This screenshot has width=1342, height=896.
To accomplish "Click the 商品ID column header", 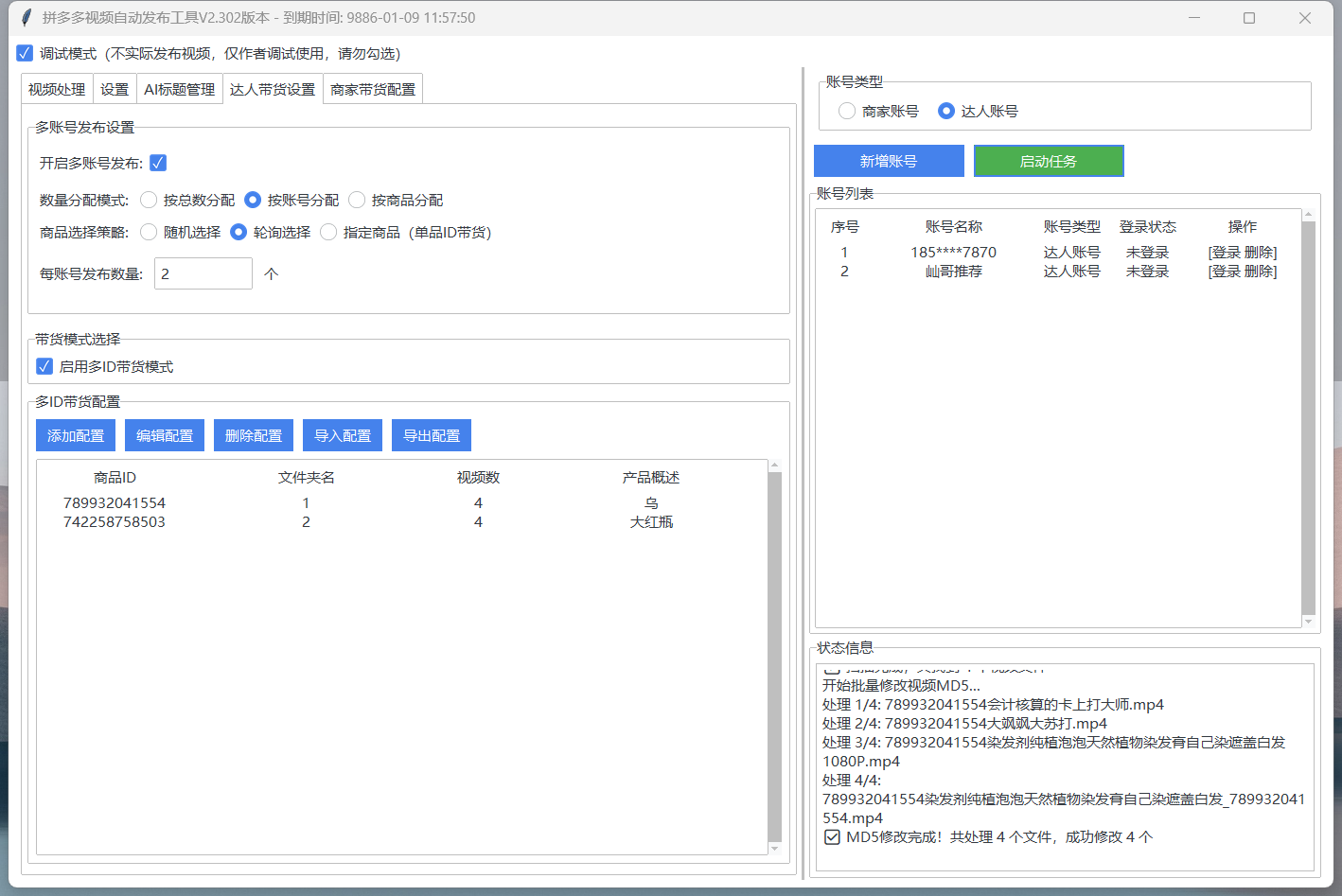I will pos(115,478).
